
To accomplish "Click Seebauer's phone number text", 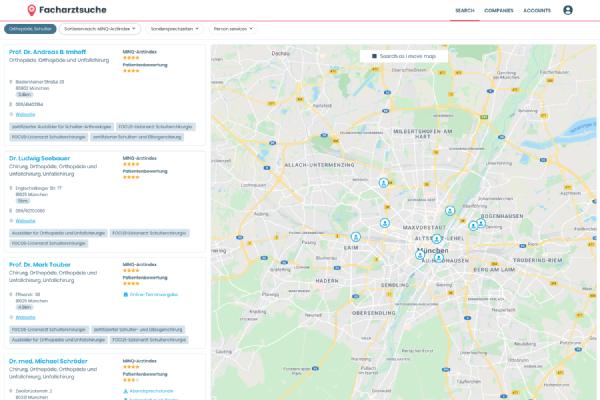I will [x=30, y=211].
